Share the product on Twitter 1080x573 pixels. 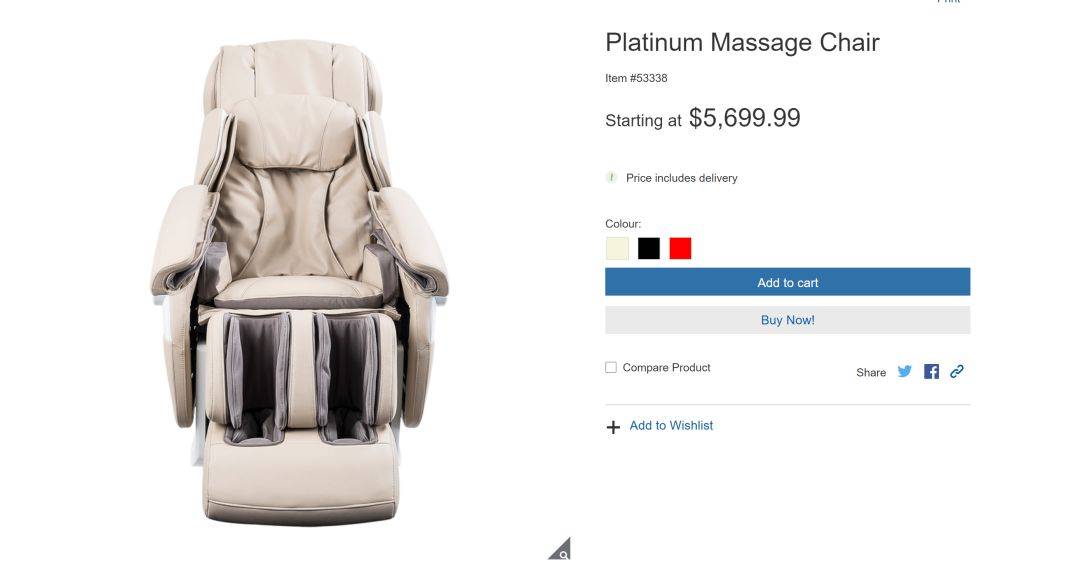coord(904,372)
